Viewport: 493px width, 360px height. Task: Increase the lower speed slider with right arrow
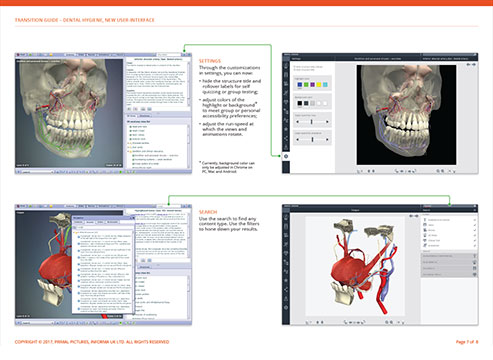327,139
